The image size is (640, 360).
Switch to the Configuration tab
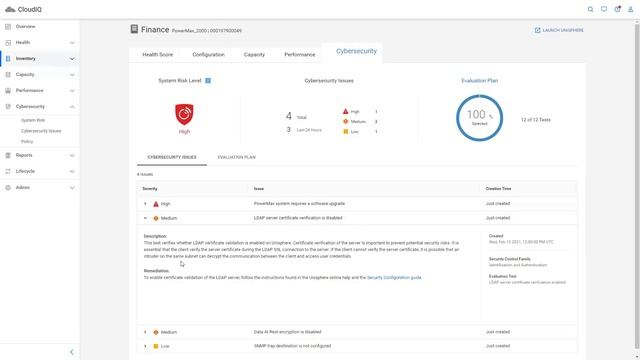[208, 55]
